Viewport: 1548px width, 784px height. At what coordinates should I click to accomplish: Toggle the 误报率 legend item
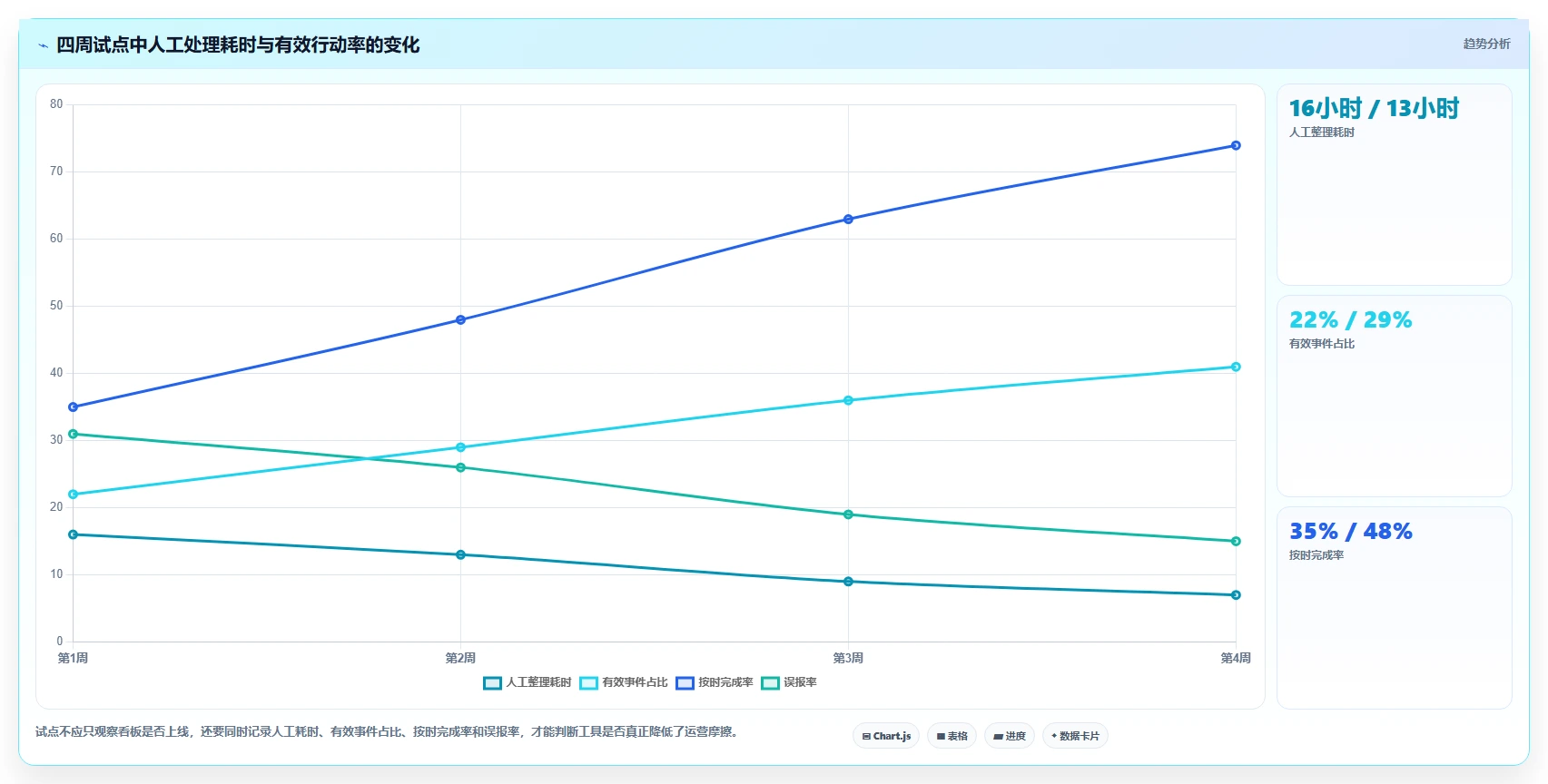789,682
